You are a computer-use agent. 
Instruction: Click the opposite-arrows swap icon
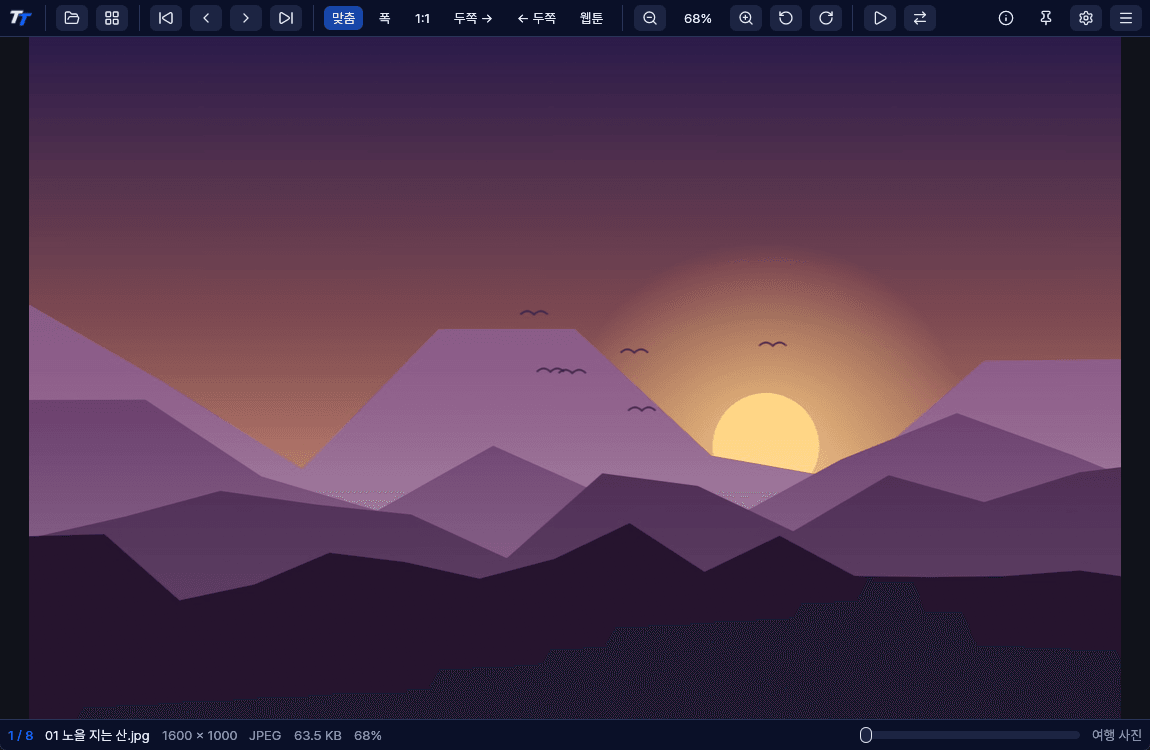[x=920, y=18]
